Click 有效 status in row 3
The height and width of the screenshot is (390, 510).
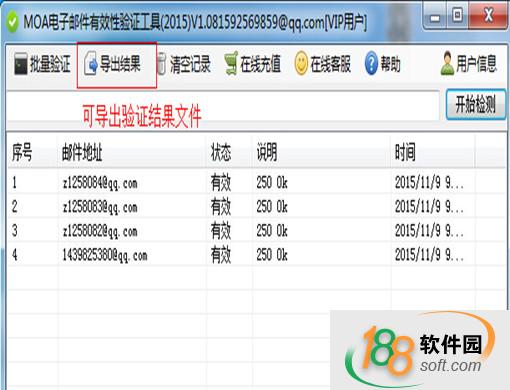(221, 231)
